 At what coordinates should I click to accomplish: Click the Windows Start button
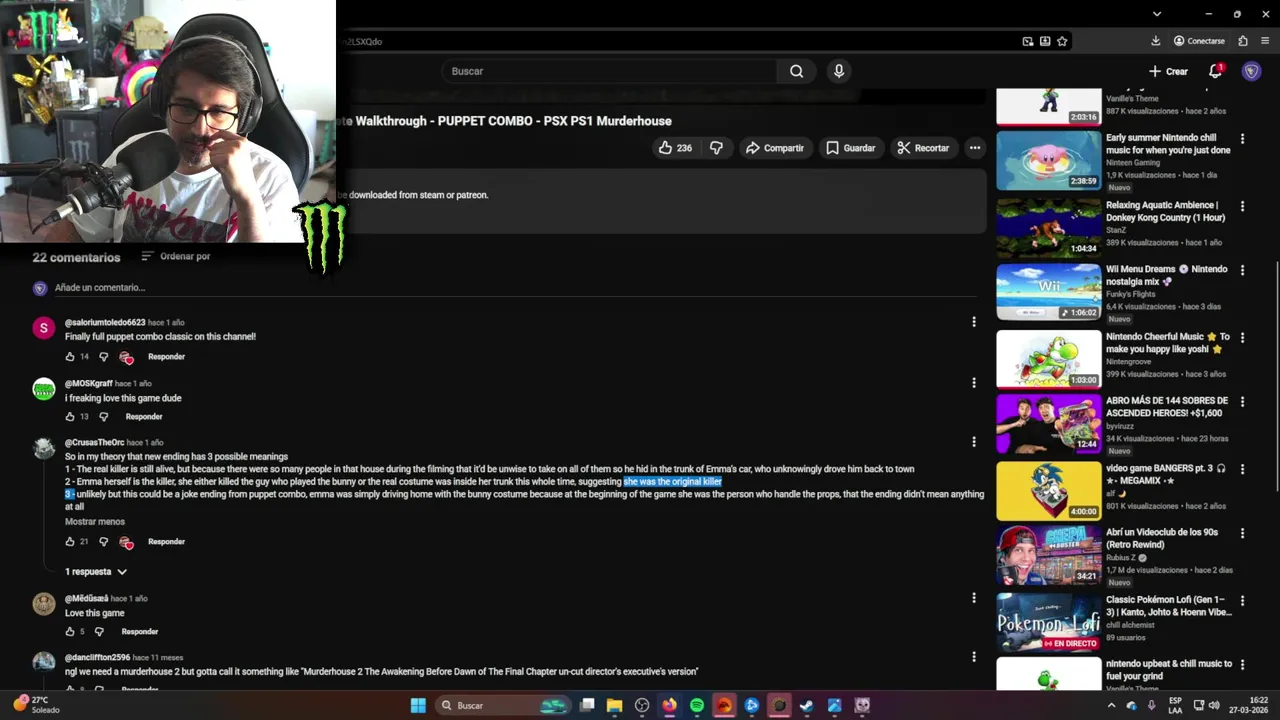click(418, 705)
